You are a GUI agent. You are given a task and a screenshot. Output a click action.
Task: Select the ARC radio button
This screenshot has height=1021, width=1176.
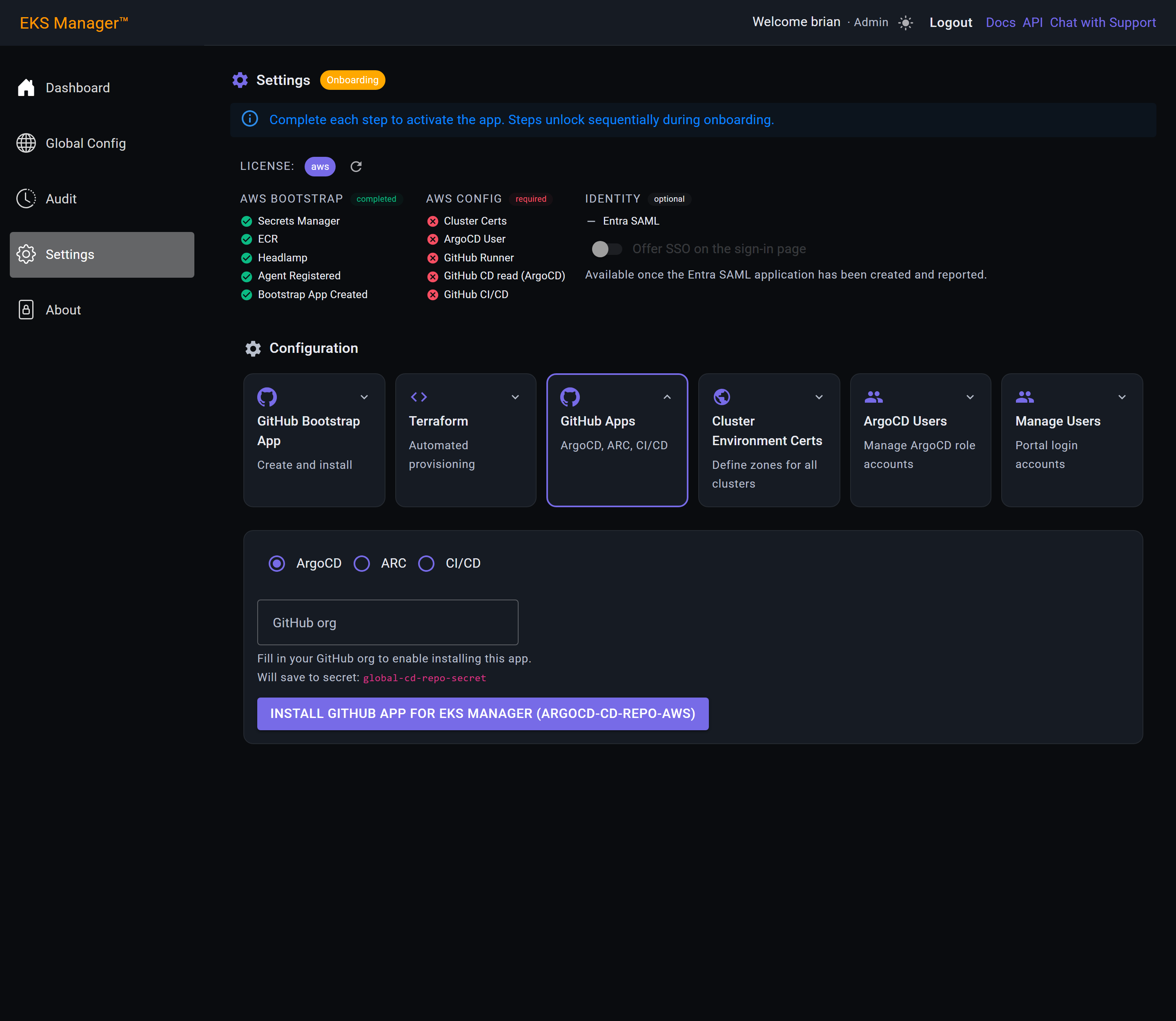(362, 564)
